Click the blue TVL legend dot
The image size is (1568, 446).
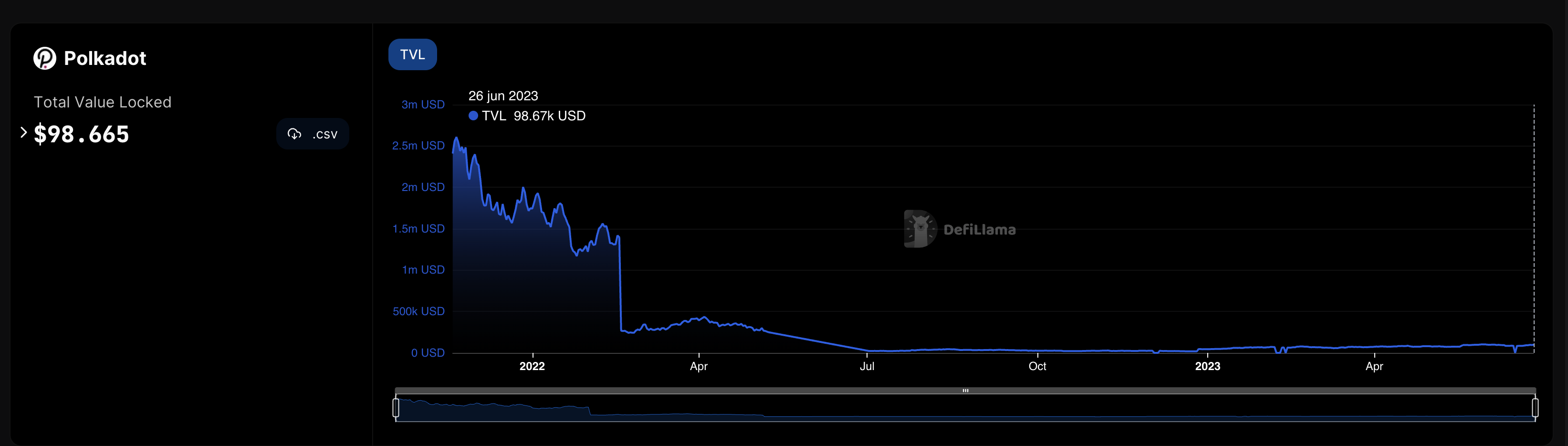[x=473, y=116]
